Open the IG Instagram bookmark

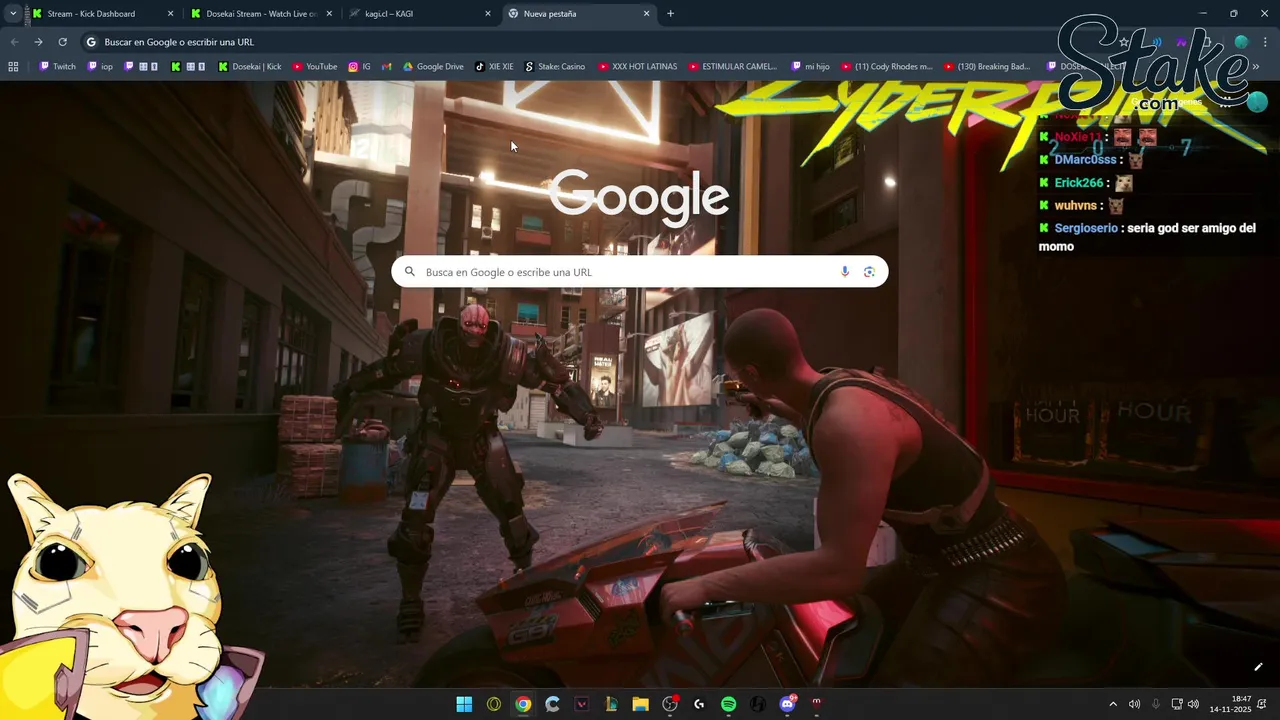(360, 67)
